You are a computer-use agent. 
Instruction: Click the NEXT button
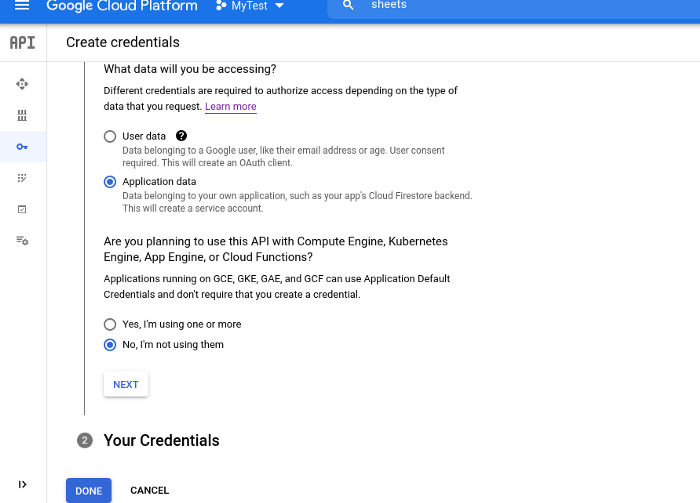(126, 385)
